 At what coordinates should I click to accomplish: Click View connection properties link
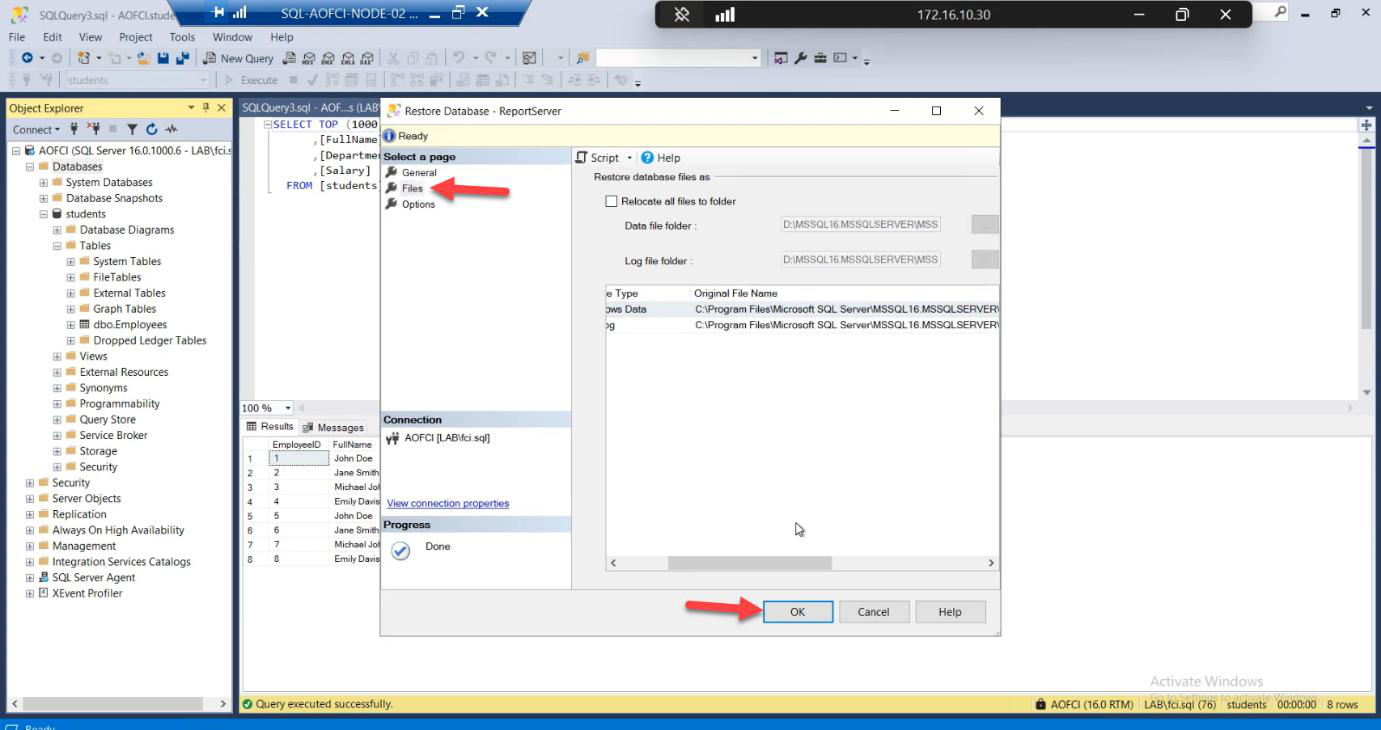coord(448,504)
